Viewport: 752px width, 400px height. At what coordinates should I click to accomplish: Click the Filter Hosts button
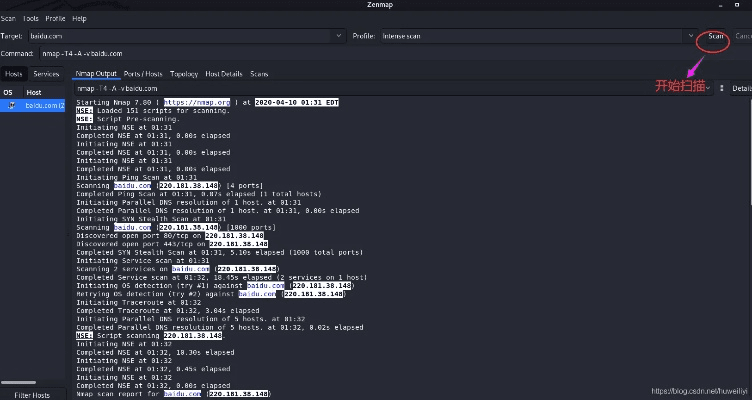click(x=32, y=395)
